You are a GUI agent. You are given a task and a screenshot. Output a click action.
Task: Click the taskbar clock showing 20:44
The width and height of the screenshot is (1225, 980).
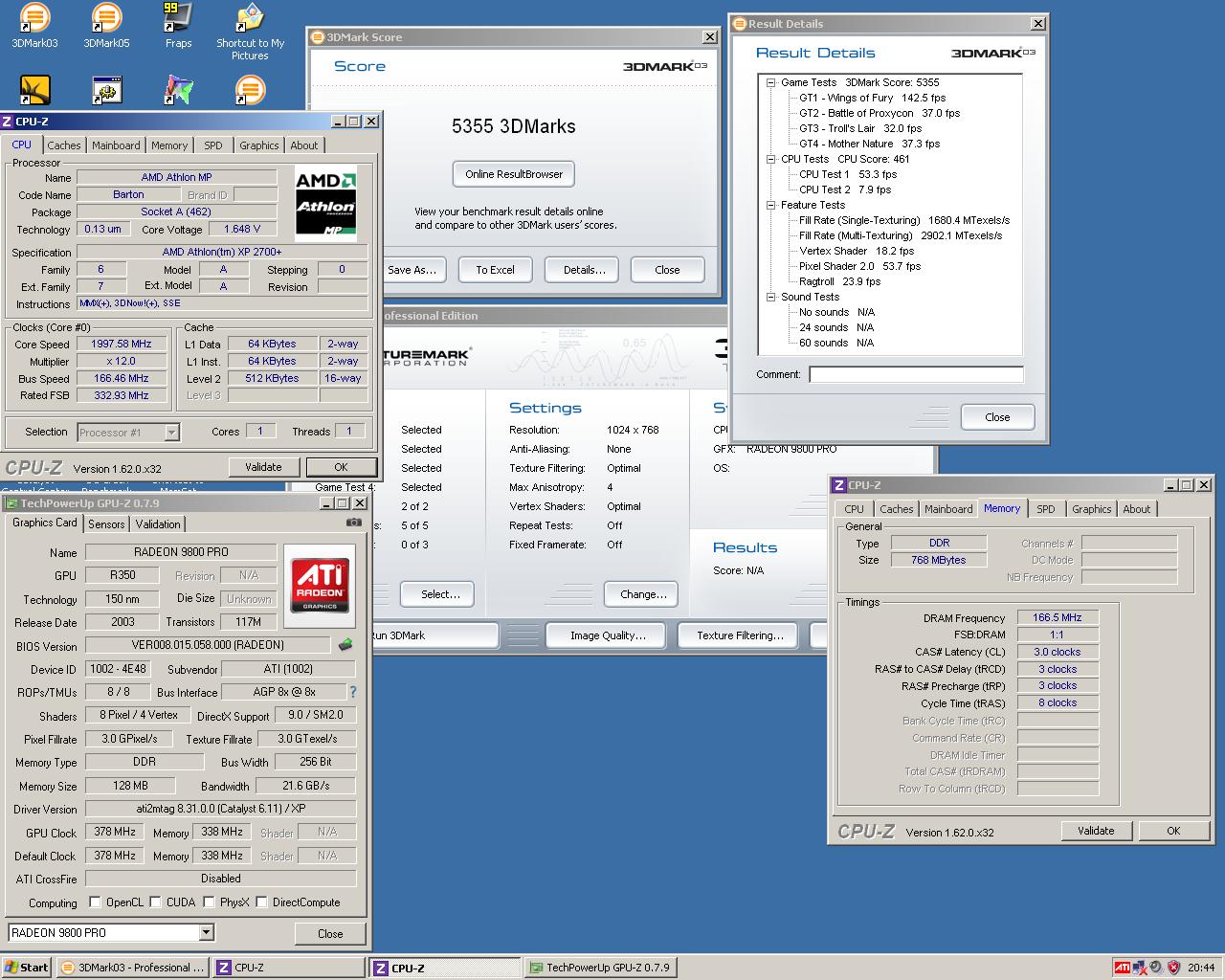[1201, 968]
